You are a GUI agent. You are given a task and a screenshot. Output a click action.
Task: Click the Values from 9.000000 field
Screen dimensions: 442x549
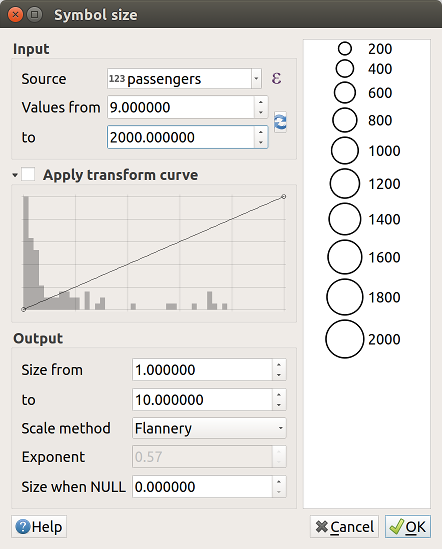[181, 107]
